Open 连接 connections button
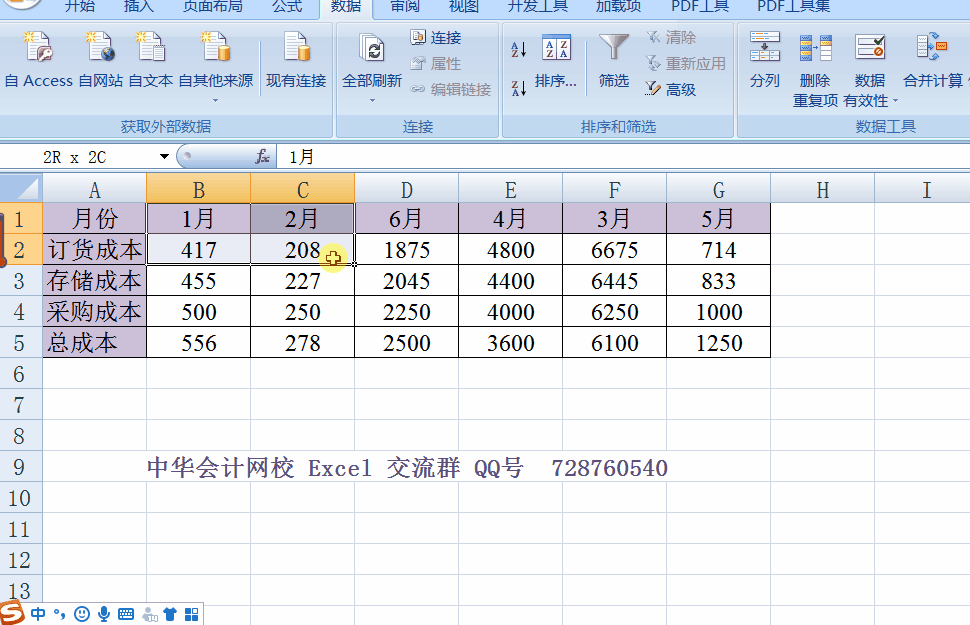The height and width of the screenshot is (625, 970). coord(436,38)
